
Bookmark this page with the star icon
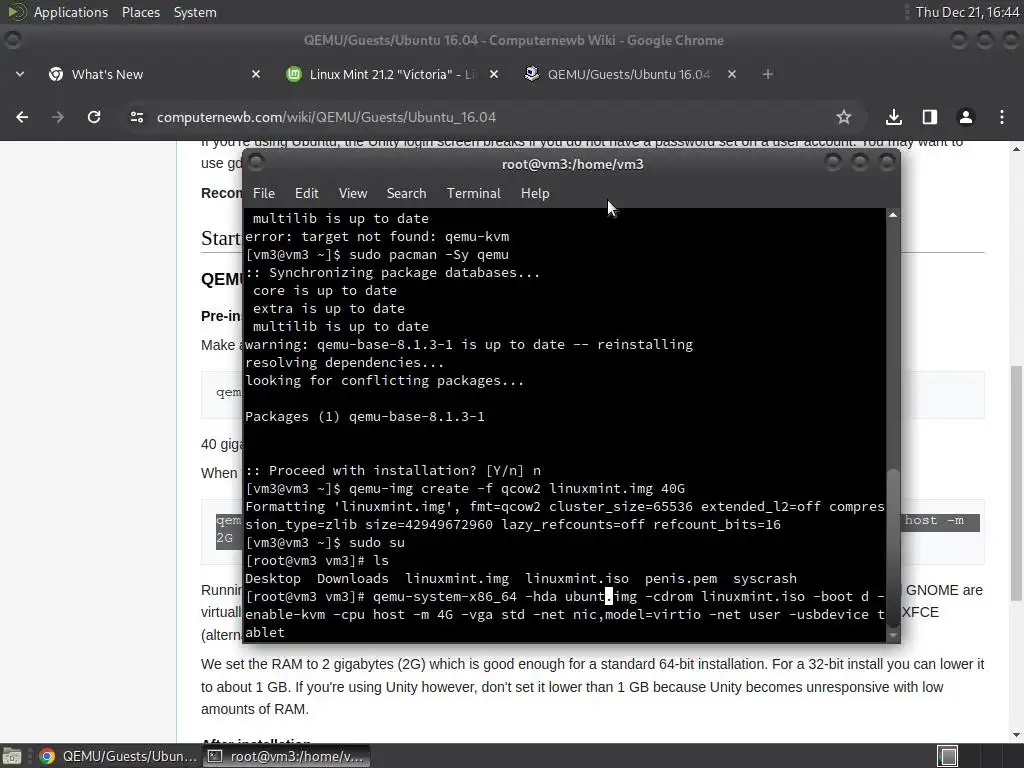coord(844,117)
